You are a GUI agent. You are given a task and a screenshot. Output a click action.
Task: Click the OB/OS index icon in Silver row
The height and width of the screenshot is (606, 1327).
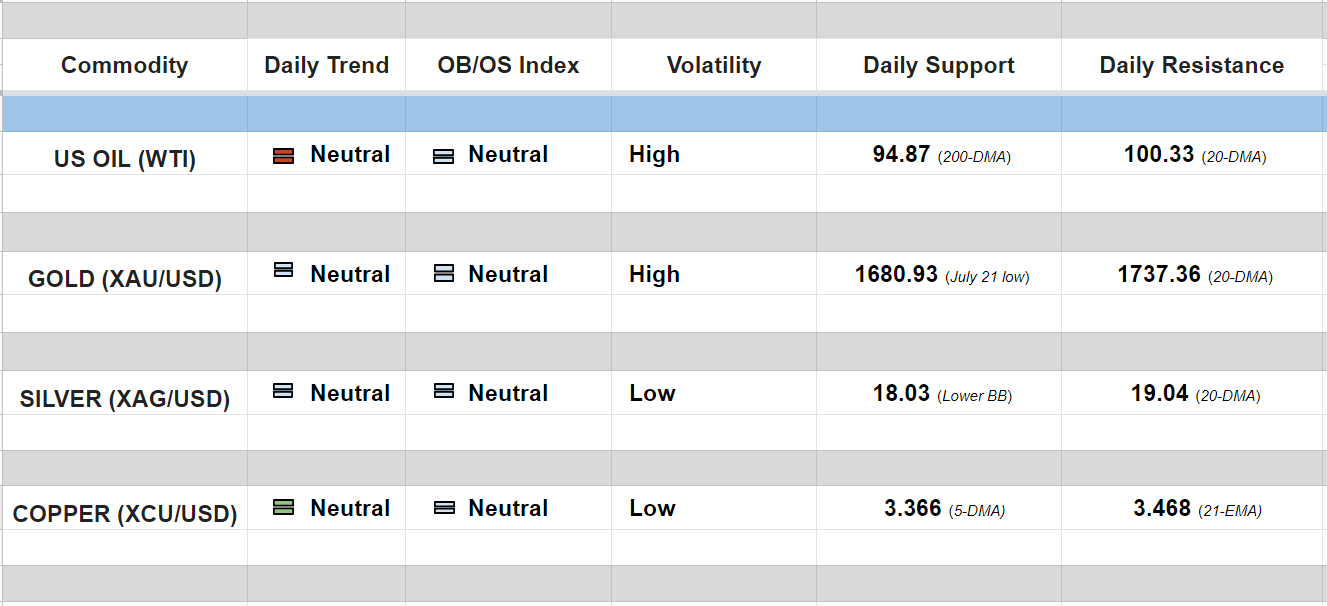coord(443,391)
